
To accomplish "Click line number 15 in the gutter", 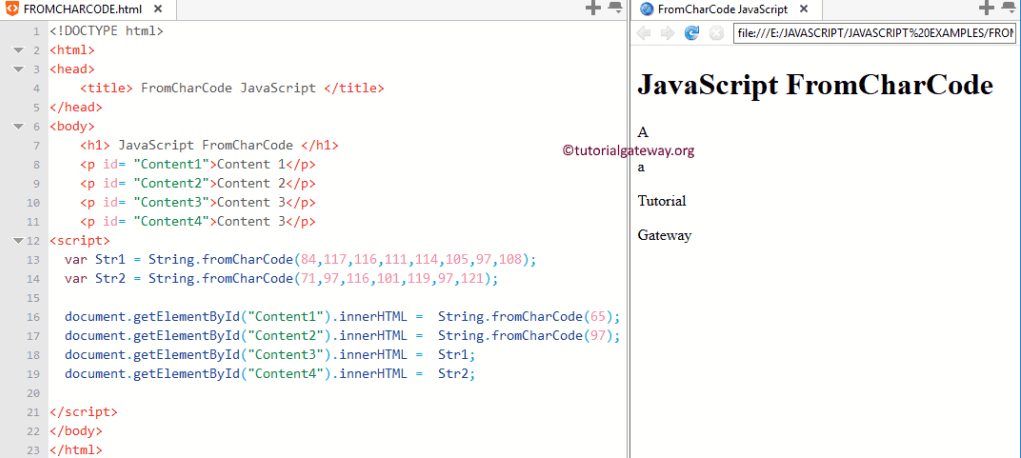I will coord(33,298).
